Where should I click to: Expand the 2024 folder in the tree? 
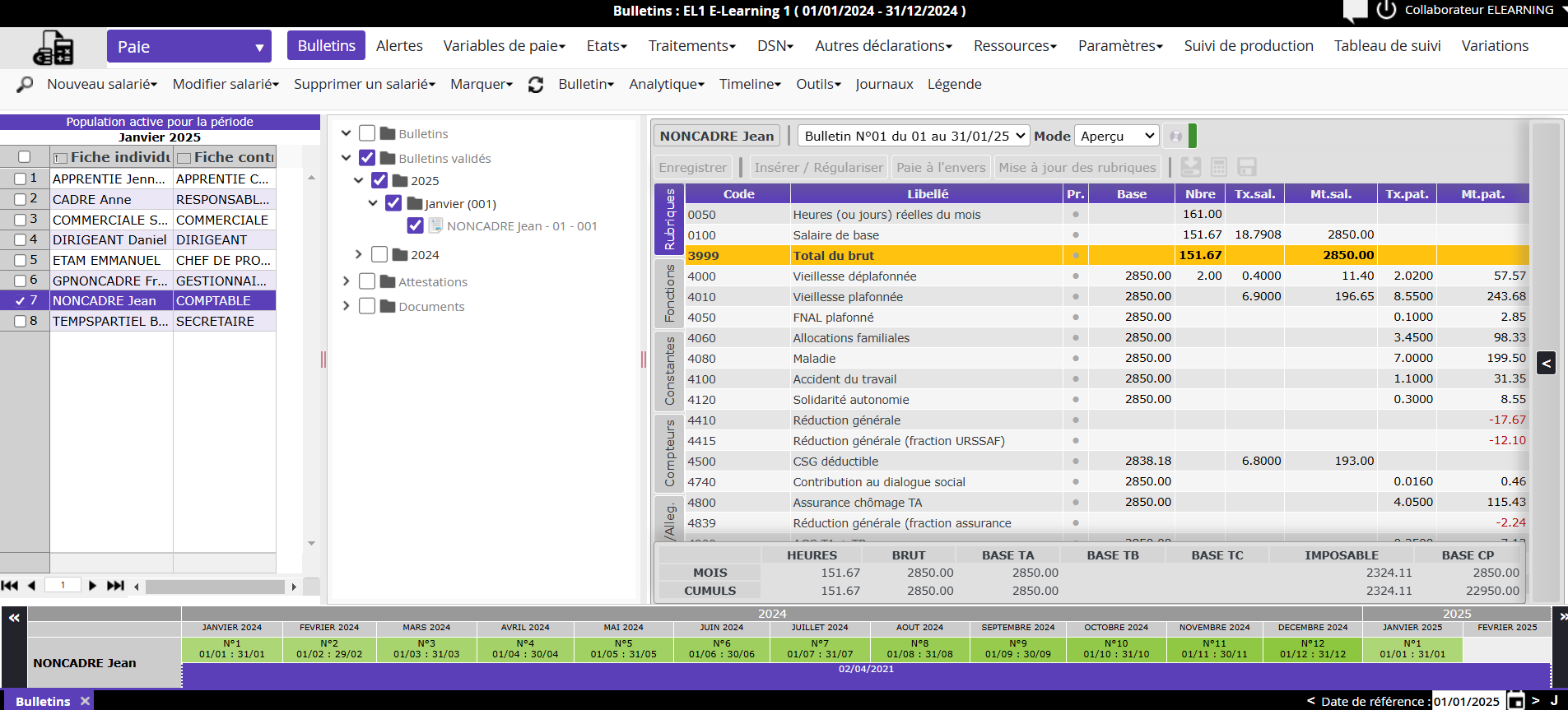(x=358, y=254)
